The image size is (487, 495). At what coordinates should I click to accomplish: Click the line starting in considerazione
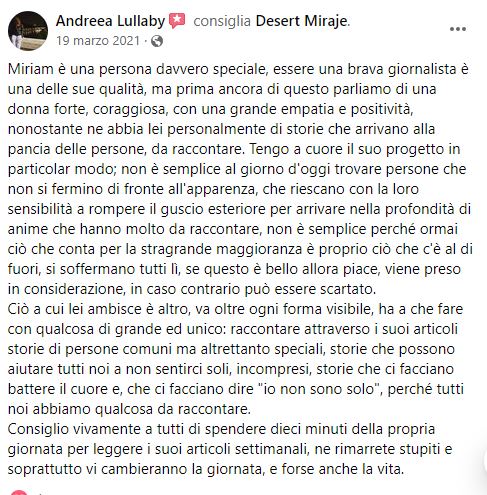[192, 289]
